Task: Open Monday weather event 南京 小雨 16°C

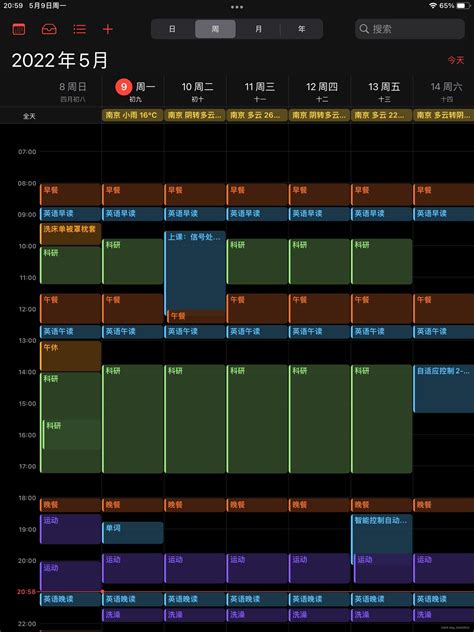Action: (132, 115)
